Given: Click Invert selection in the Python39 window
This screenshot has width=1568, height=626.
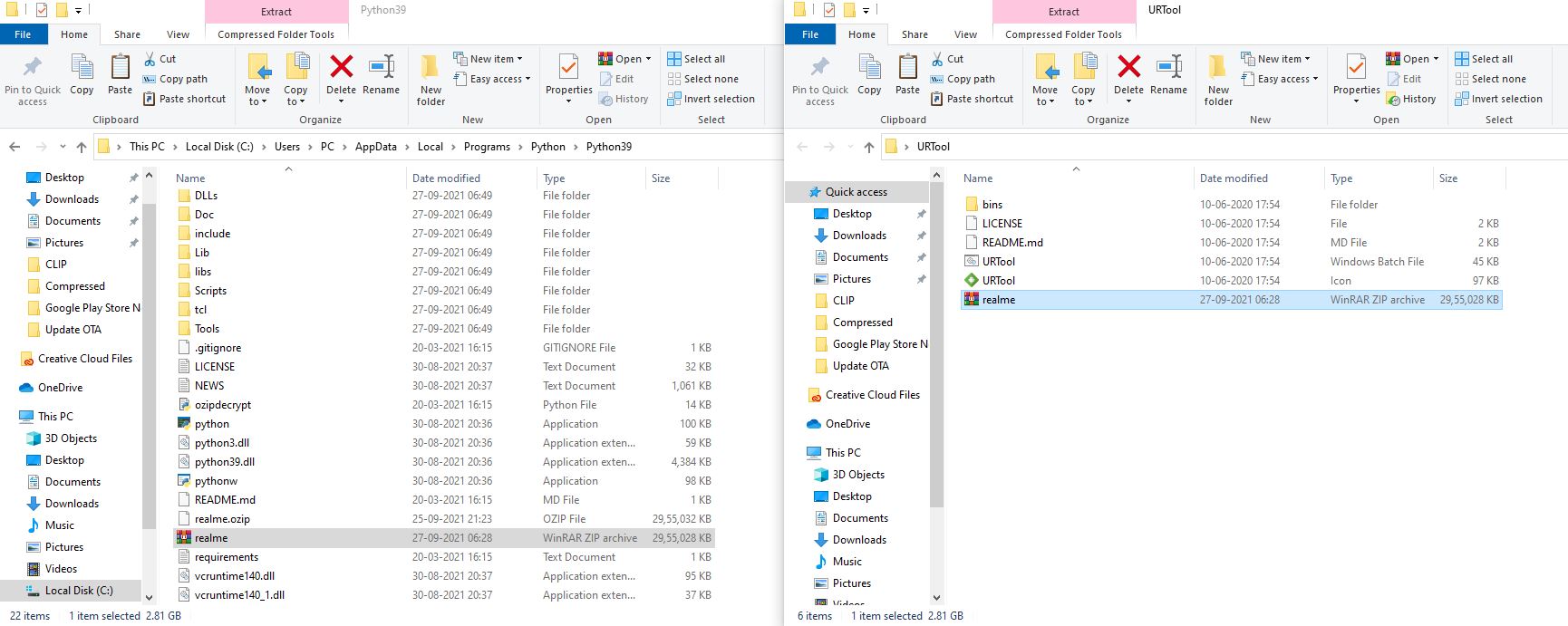Looking at the screenshot, I should (x=711, y=99).
